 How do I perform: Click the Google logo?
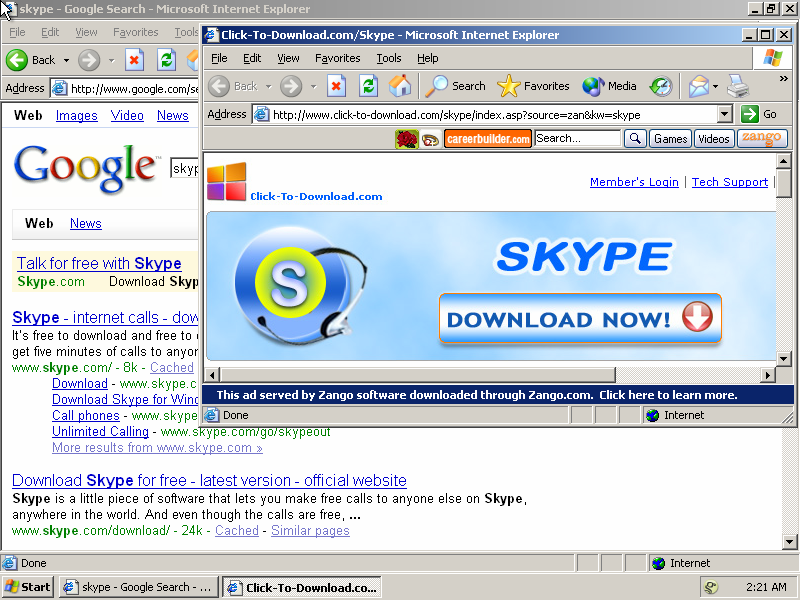click(86, 167)
